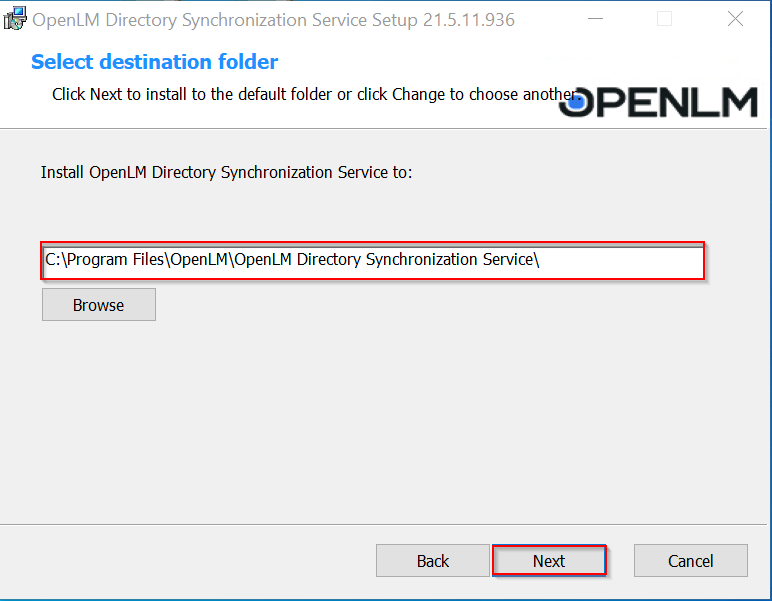Click the blue eye in the OPENLM logo
The image size is (772, 601).
572,98
